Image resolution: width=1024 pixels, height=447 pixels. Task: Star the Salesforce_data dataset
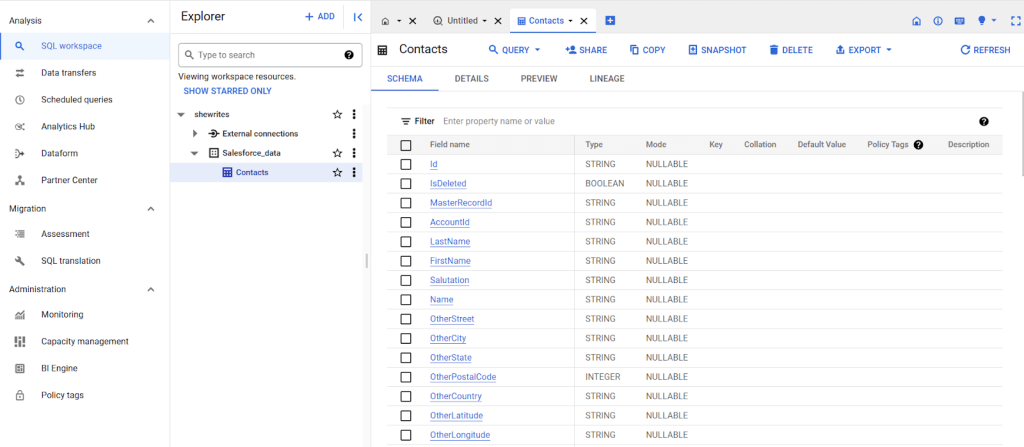[338, 153]
